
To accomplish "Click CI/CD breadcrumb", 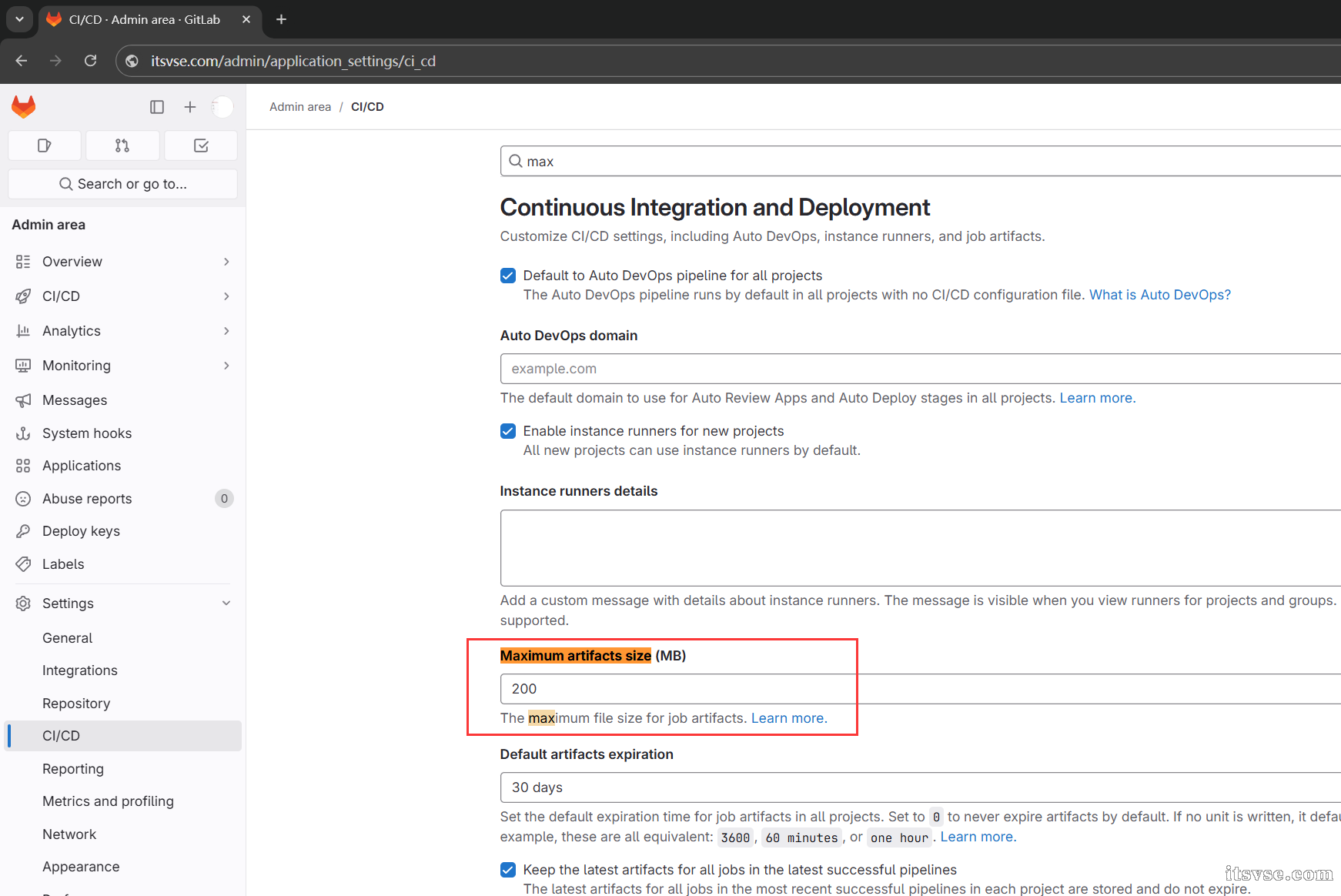I will coord(367,107).
